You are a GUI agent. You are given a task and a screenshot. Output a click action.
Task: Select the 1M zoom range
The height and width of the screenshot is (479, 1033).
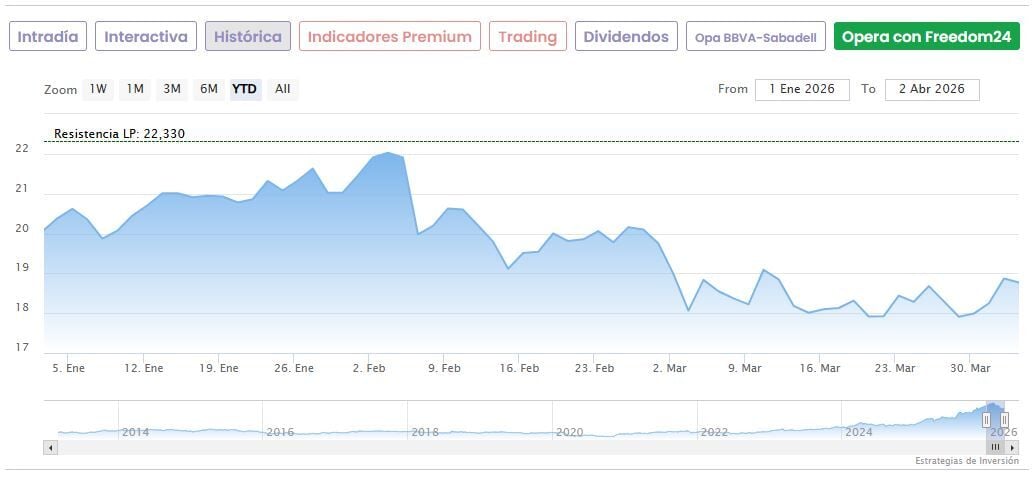pos(135,89)
